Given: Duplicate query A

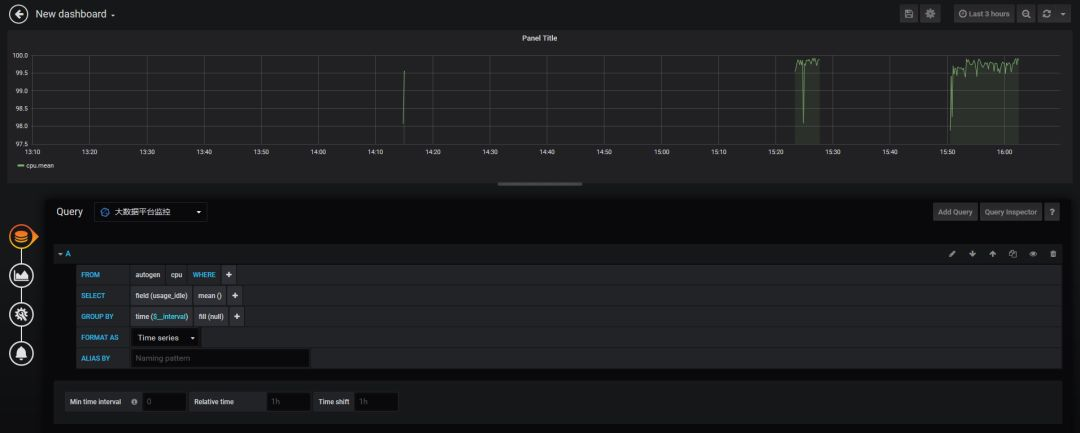Looking at the screenshot, I should pyautogui.click(x=1012, y=254).
